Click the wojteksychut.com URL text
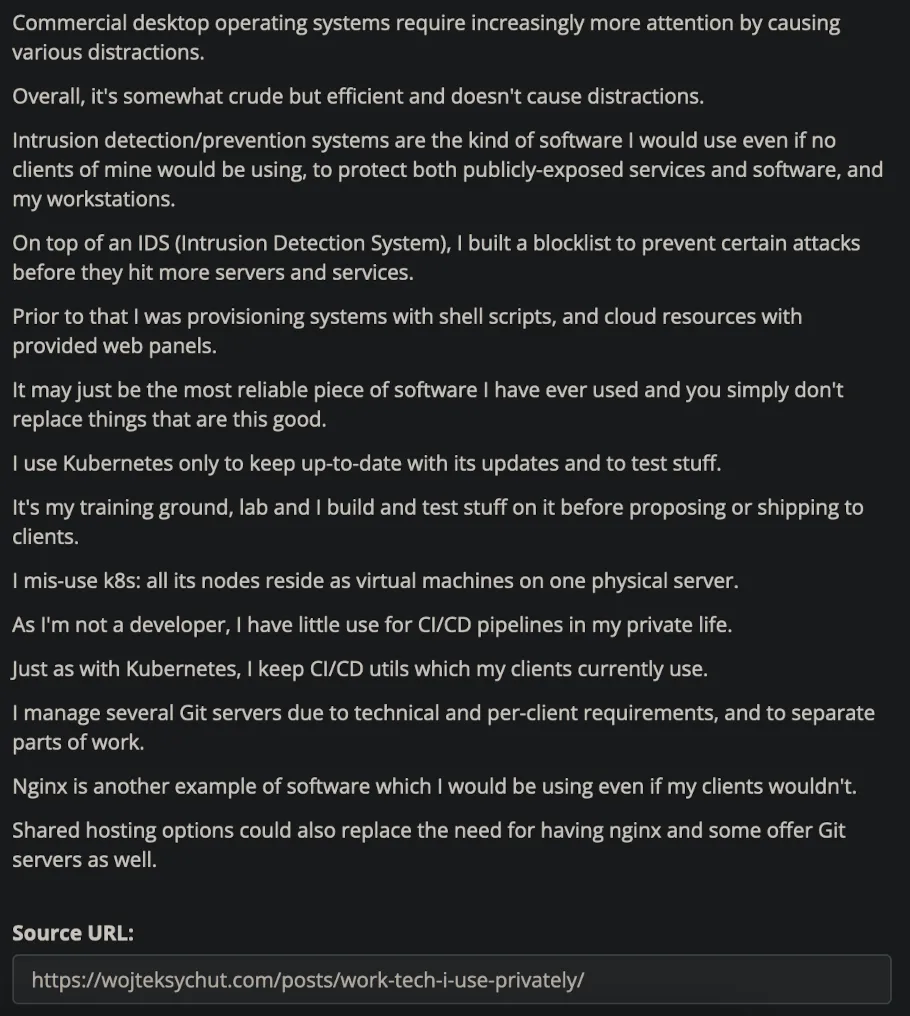The image size is (910, 1016). pyautogui.click(x=308, y=980)
